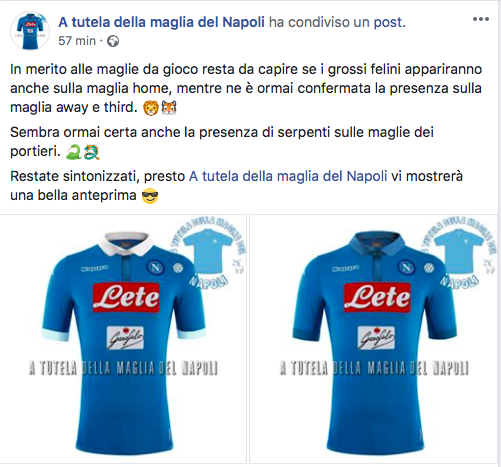Click the Lete sponsor logo on left jersey
501x467 pixels.
click(x=126, y=298)
